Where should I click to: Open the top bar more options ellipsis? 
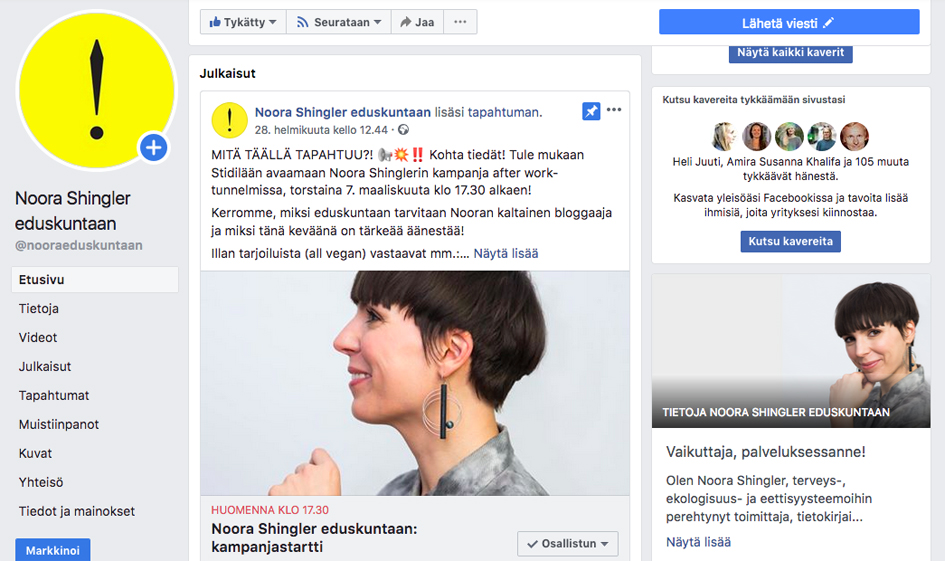click(460, 22)
